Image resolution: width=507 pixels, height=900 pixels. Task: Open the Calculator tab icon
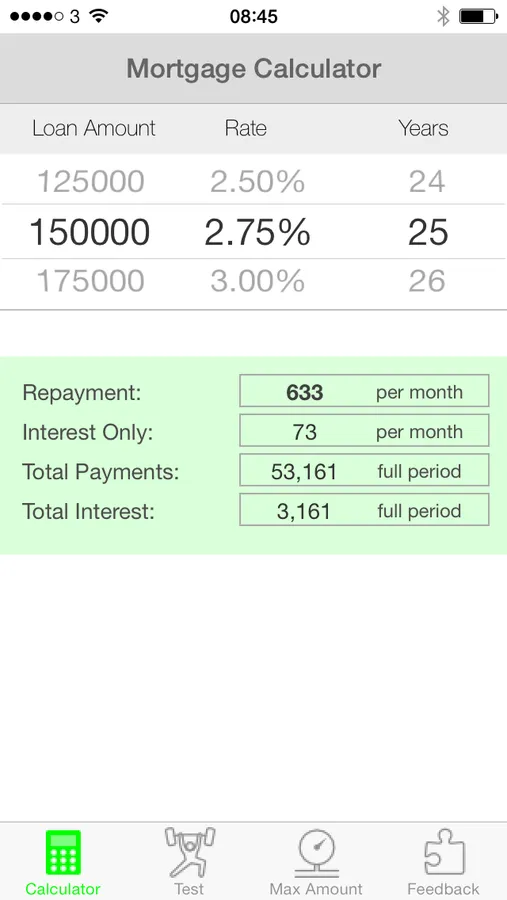click(x=63, y=852)
